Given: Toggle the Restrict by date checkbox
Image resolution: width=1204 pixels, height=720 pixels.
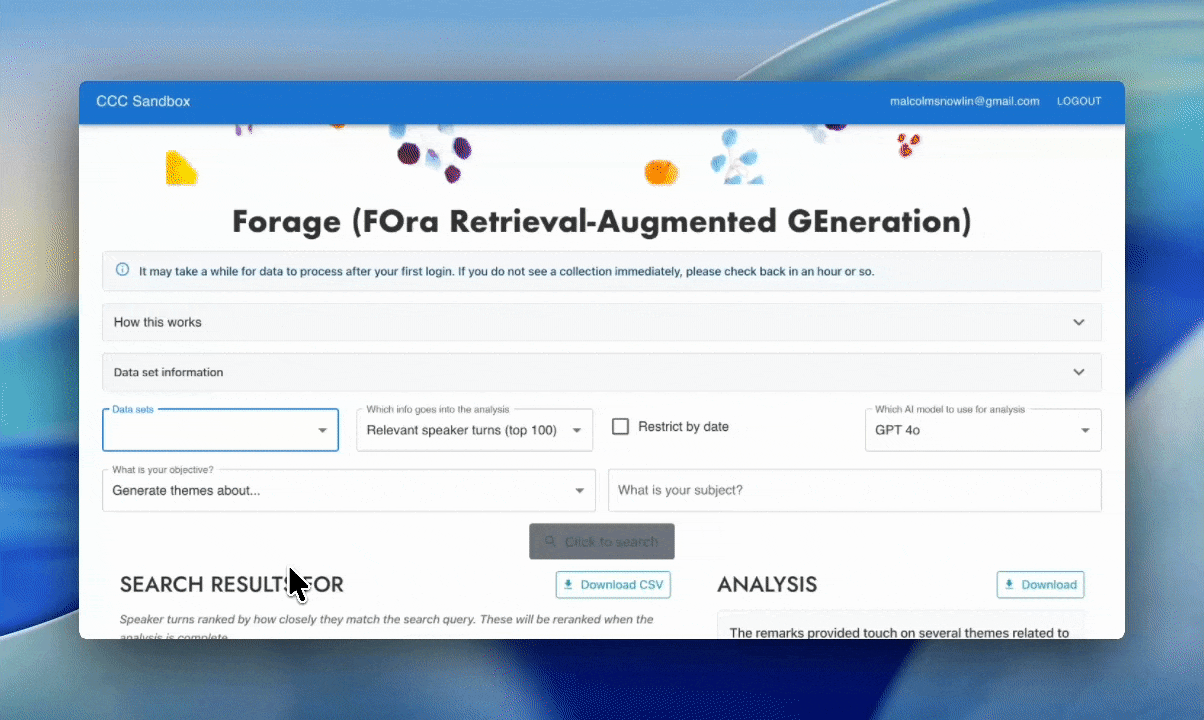Looking at the screenshot, I should (621, 427).
